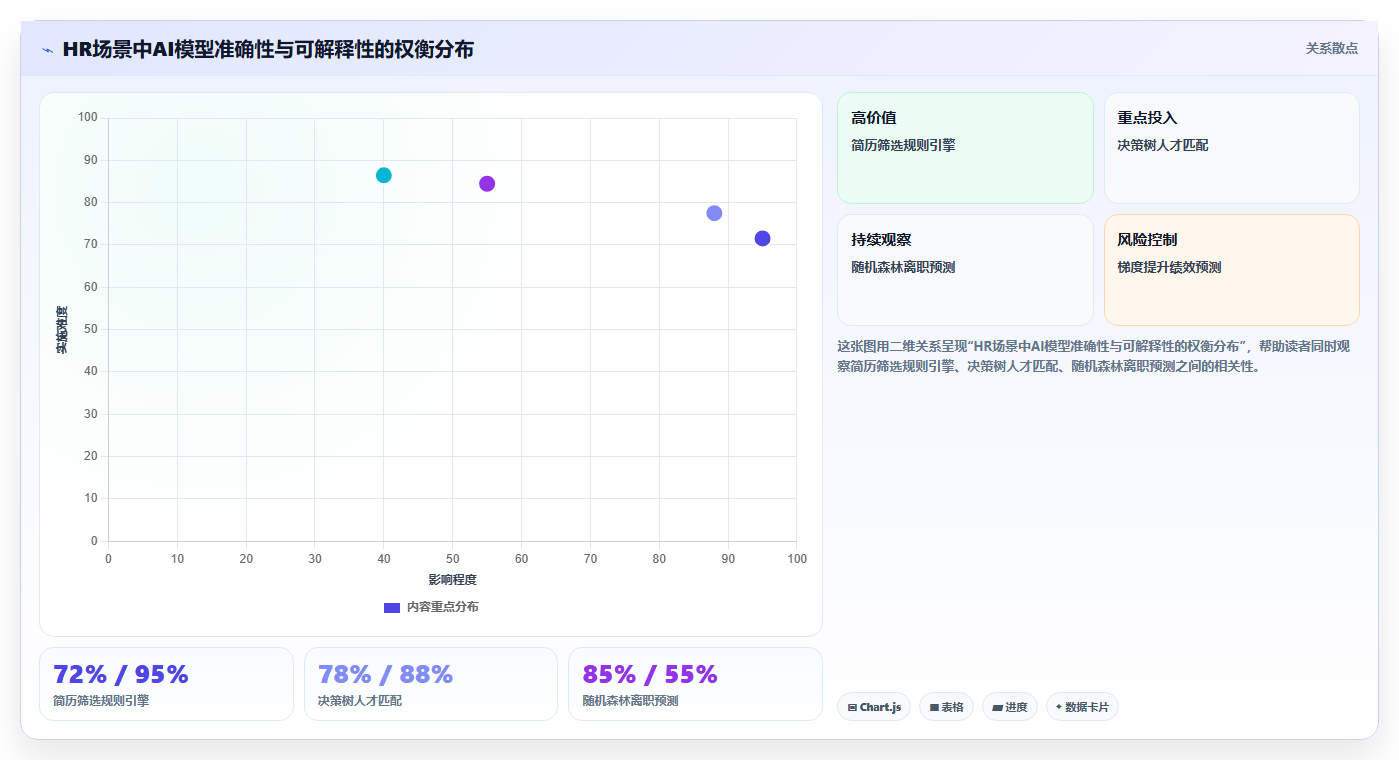Screen dimensions: 1399x760
Task: Select the light-blue scatter point at x=88
Action: (714, 213)
